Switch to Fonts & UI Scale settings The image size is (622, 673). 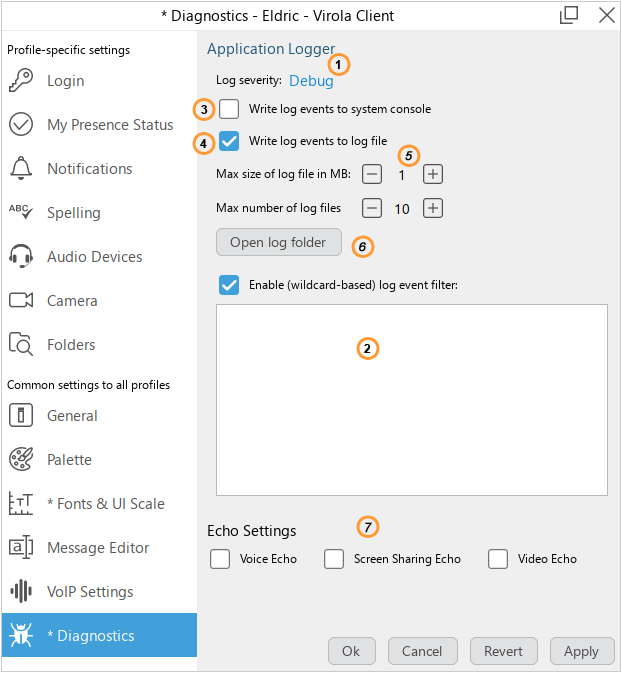pyautogui.click(x=105, y=504)
